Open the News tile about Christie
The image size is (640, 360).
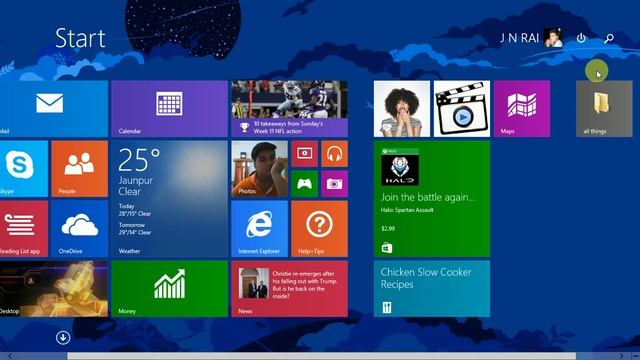click(x=289, y=289)
